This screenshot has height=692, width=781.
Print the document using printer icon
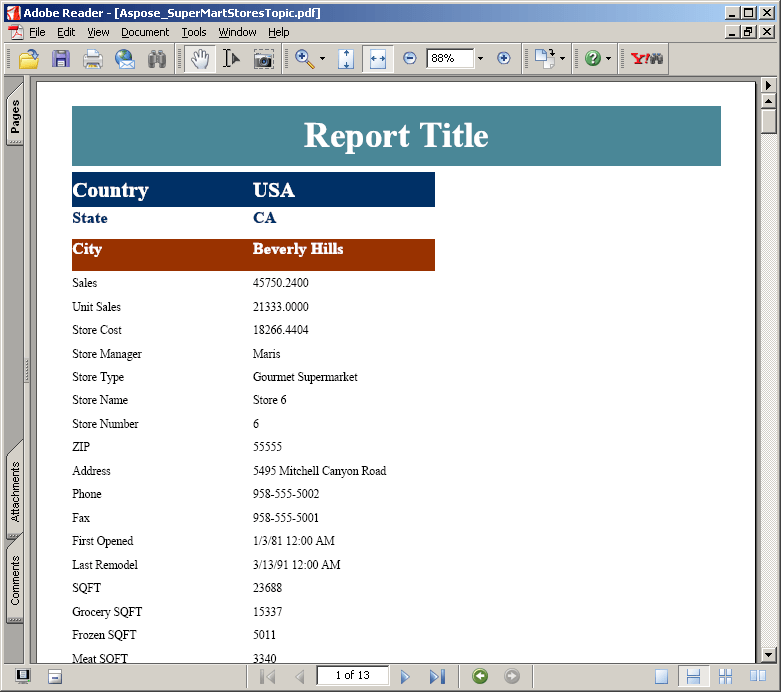93,59
